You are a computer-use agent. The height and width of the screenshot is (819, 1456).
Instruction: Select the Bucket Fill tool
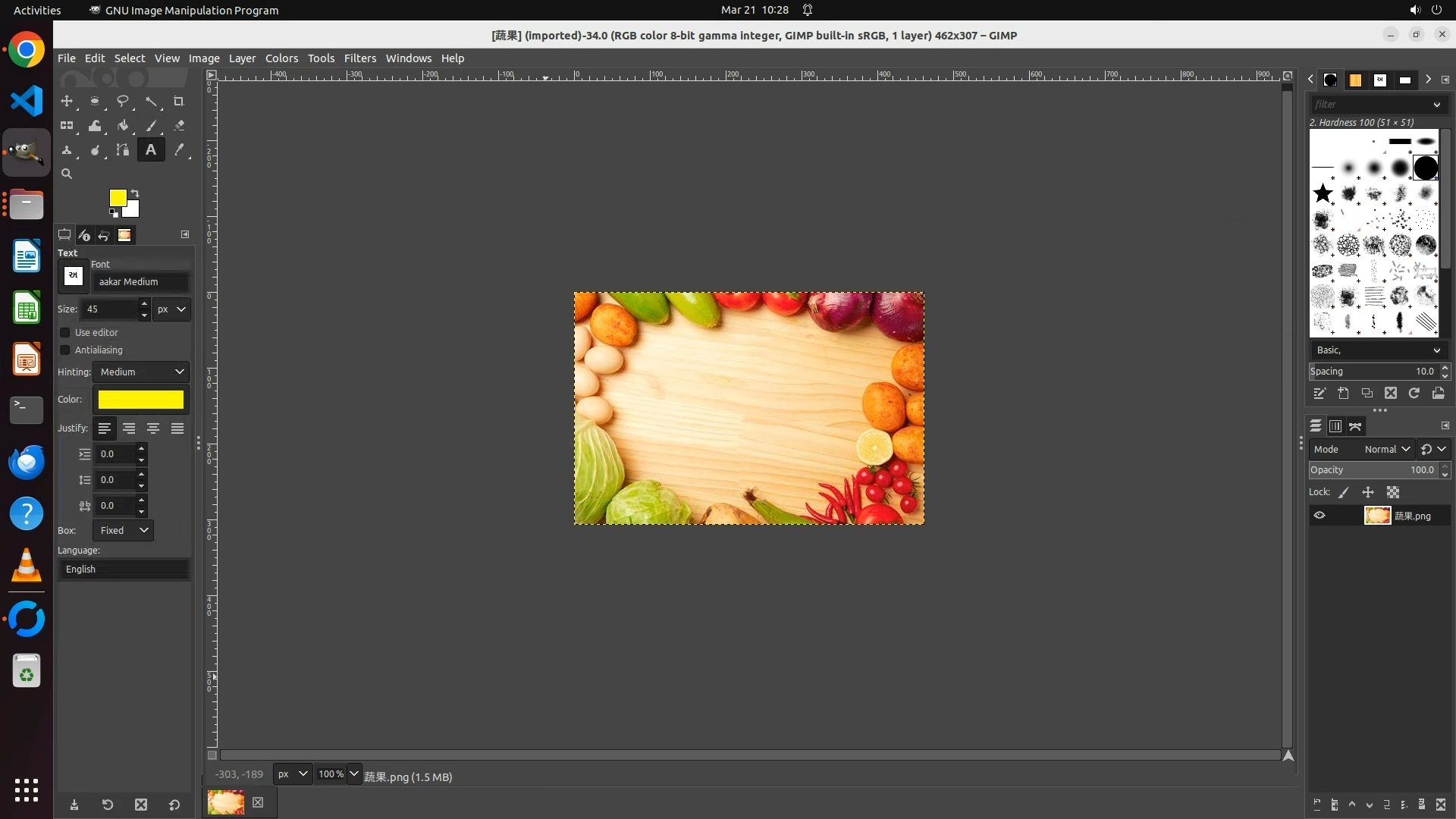[122, 126]
